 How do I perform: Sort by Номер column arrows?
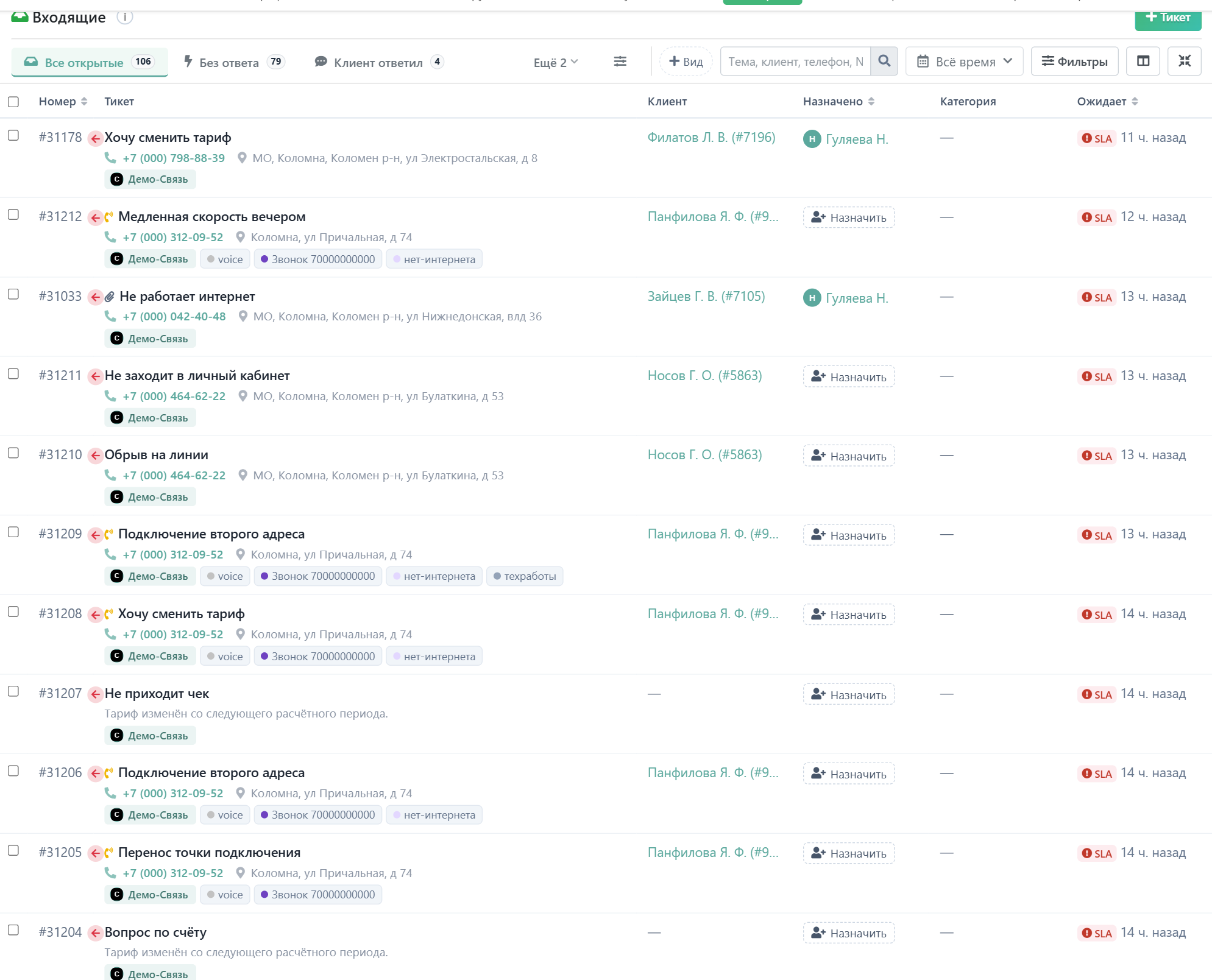(x=84, y=102)
